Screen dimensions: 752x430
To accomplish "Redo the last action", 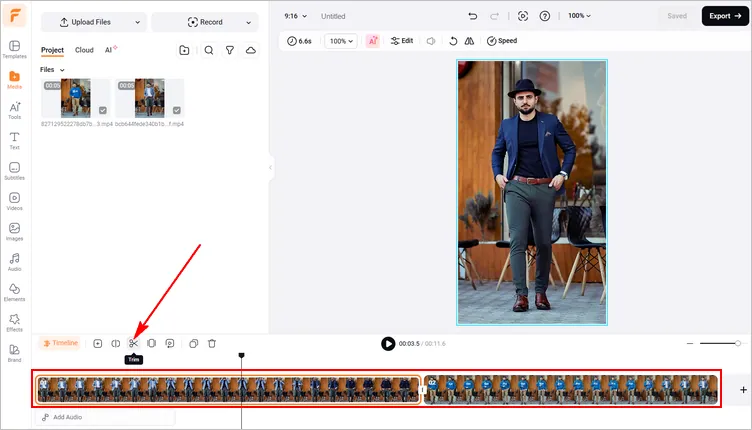I will pos(494,16).
